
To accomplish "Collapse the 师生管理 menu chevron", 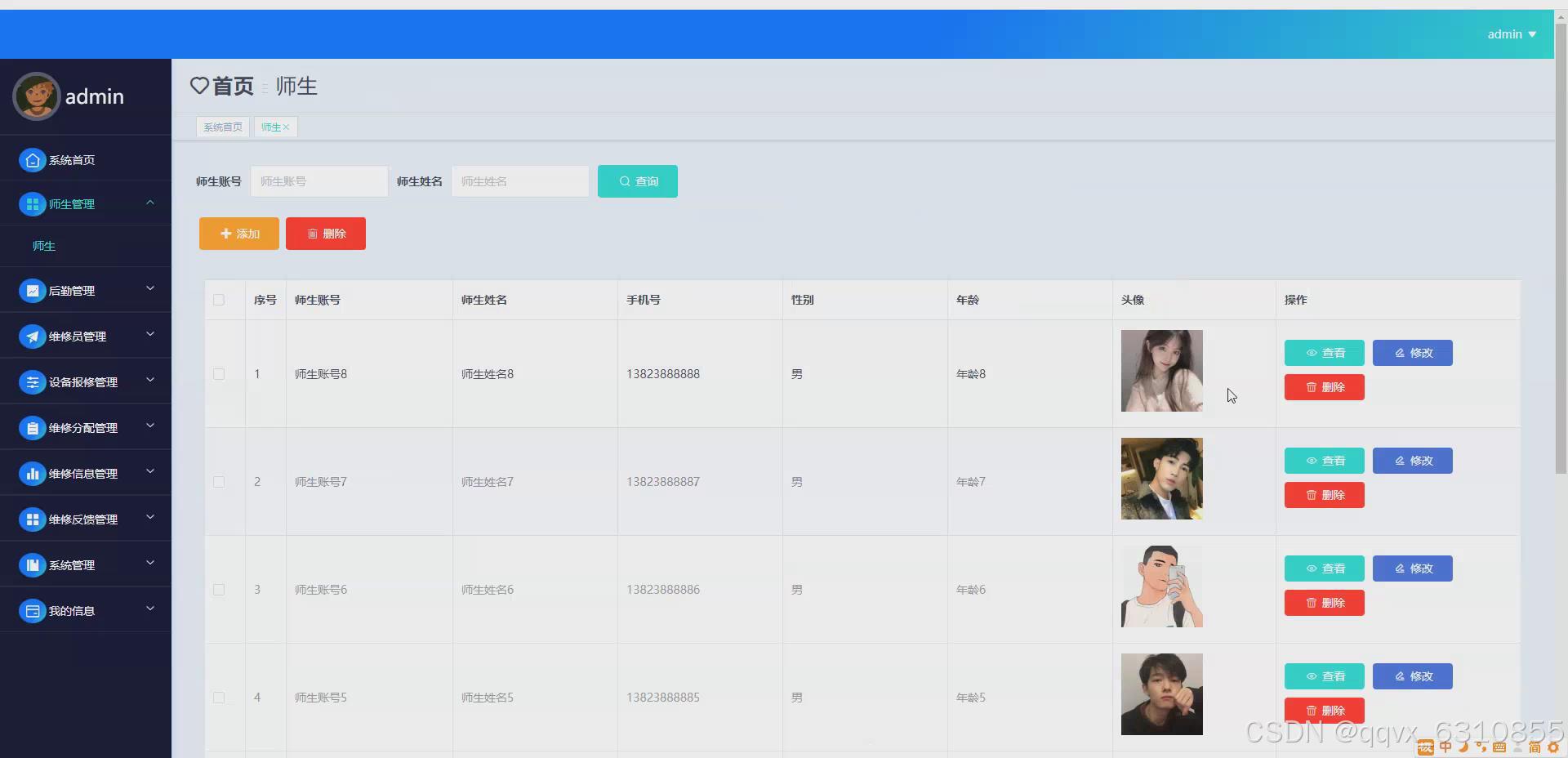I will [150, 203].
